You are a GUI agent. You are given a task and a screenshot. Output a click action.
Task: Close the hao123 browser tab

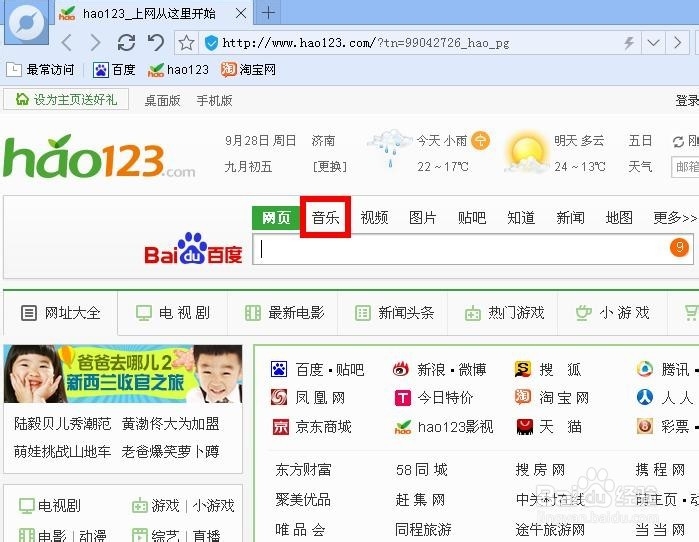point(241,13)
